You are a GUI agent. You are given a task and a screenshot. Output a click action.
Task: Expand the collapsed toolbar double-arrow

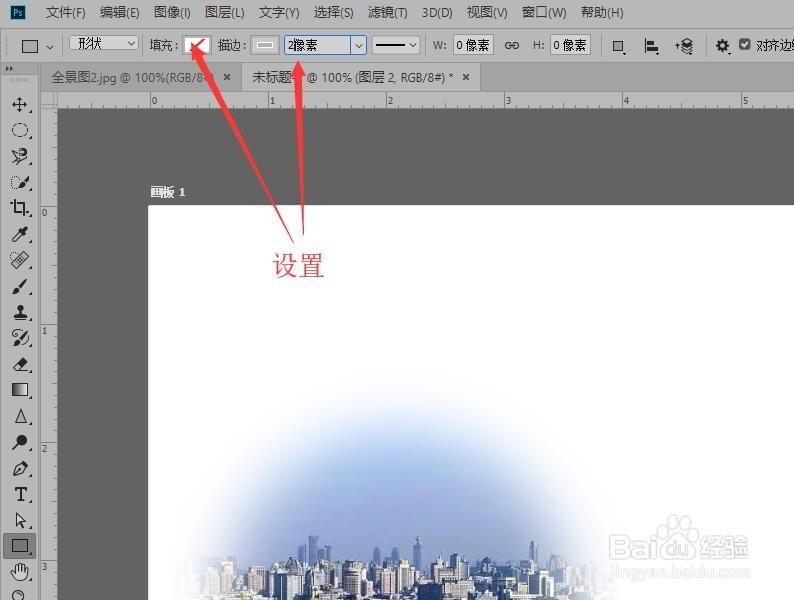[9, 68]
